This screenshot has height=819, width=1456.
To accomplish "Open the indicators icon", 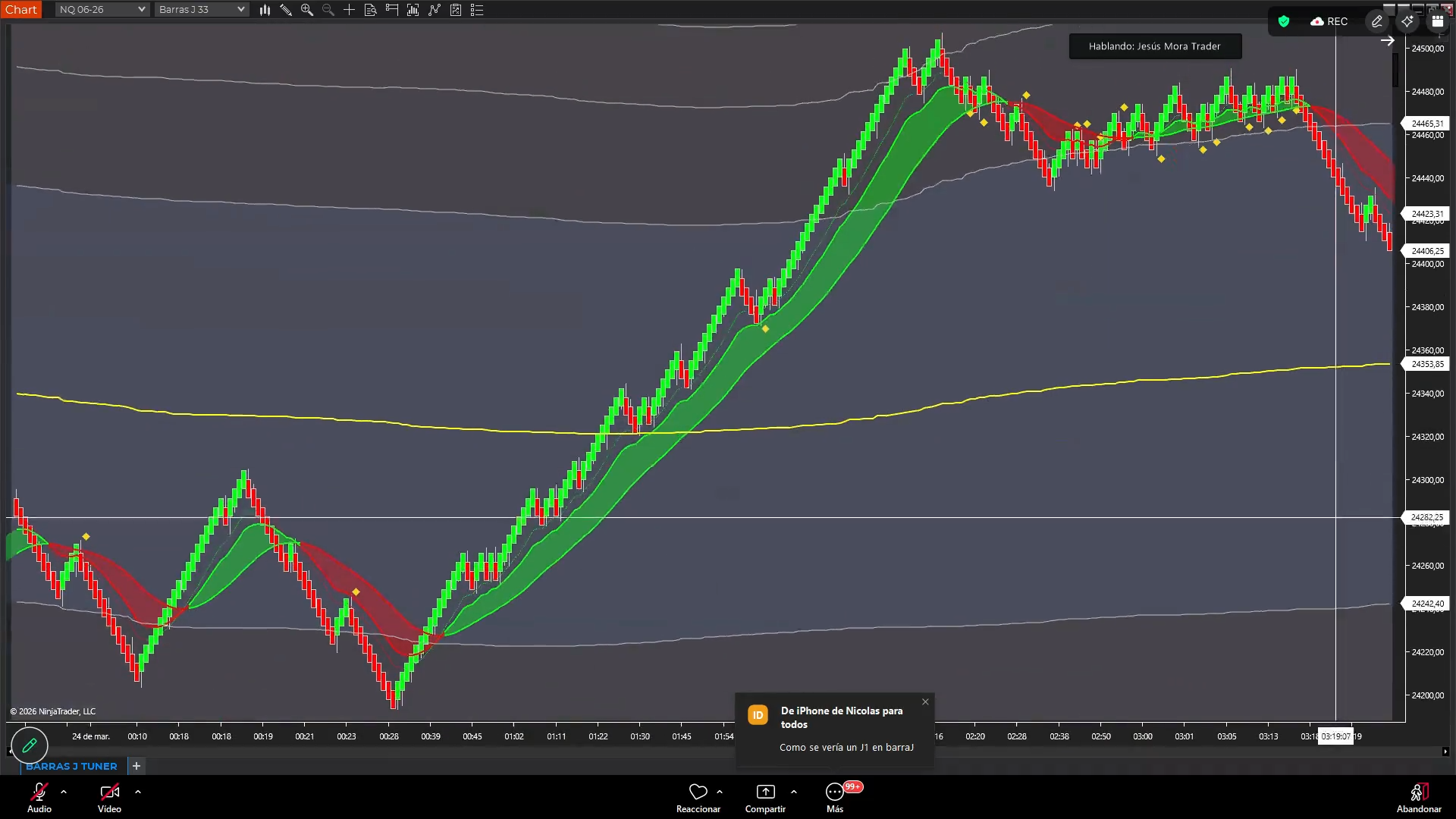I will coord(435,10).
